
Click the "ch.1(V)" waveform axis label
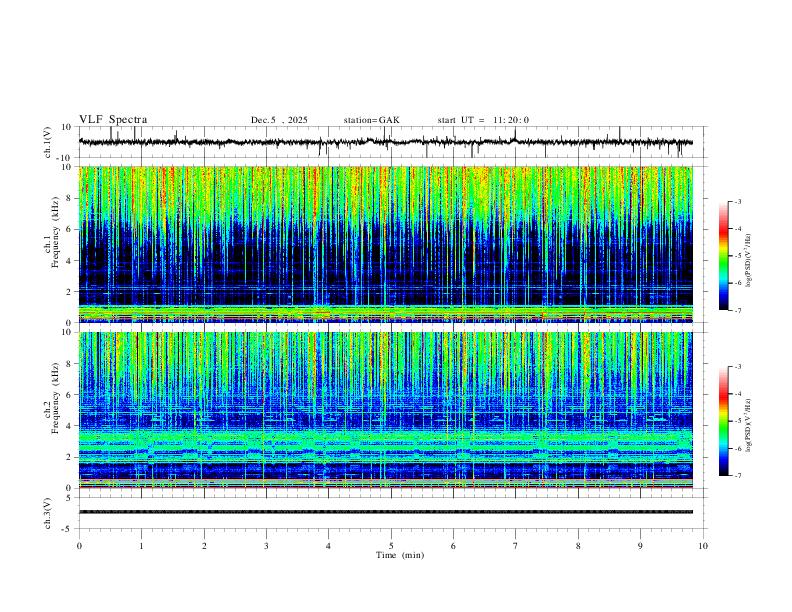tap(47, 142)
